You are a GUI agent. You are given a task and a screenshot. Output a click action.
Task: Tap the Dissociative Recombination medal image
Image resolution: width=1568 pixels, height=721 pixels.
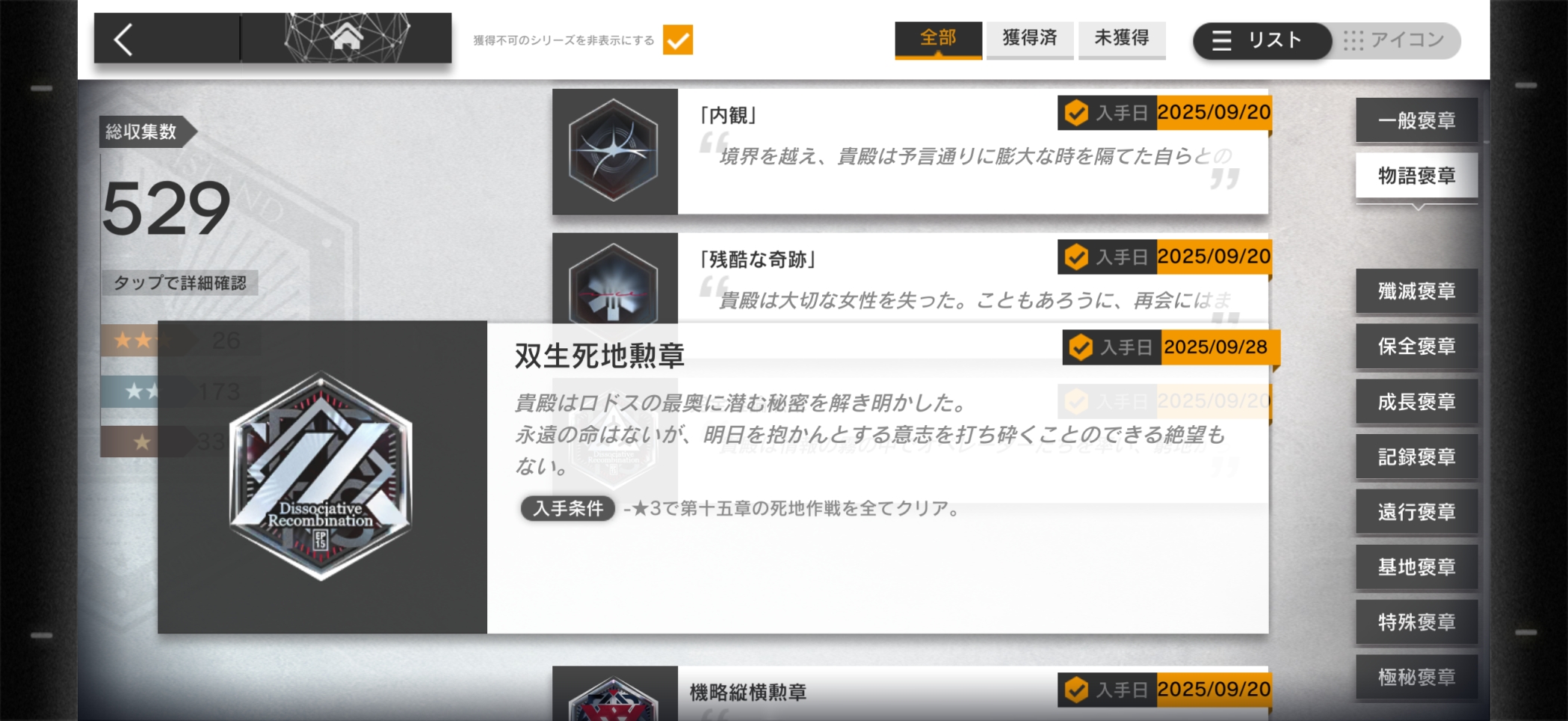321,476
